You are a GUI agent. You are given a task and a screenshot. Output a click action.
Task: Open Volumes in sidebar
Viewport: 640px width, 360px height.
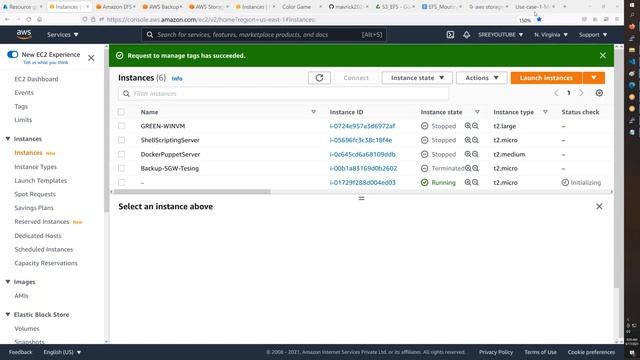tap(27, 329)
